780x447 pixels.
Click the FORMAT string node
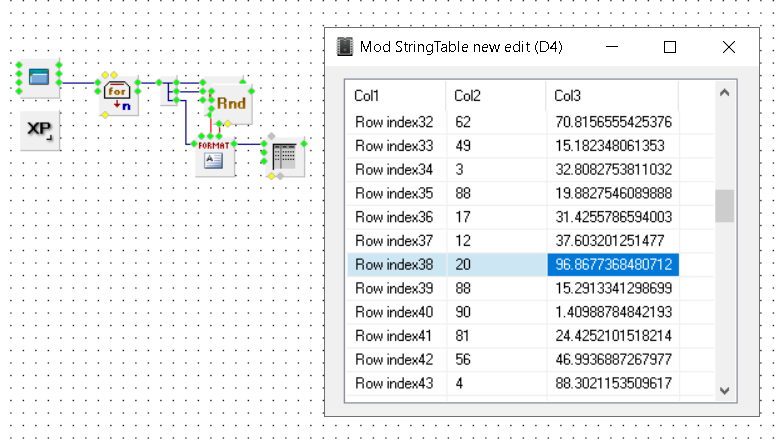(215, 156)
